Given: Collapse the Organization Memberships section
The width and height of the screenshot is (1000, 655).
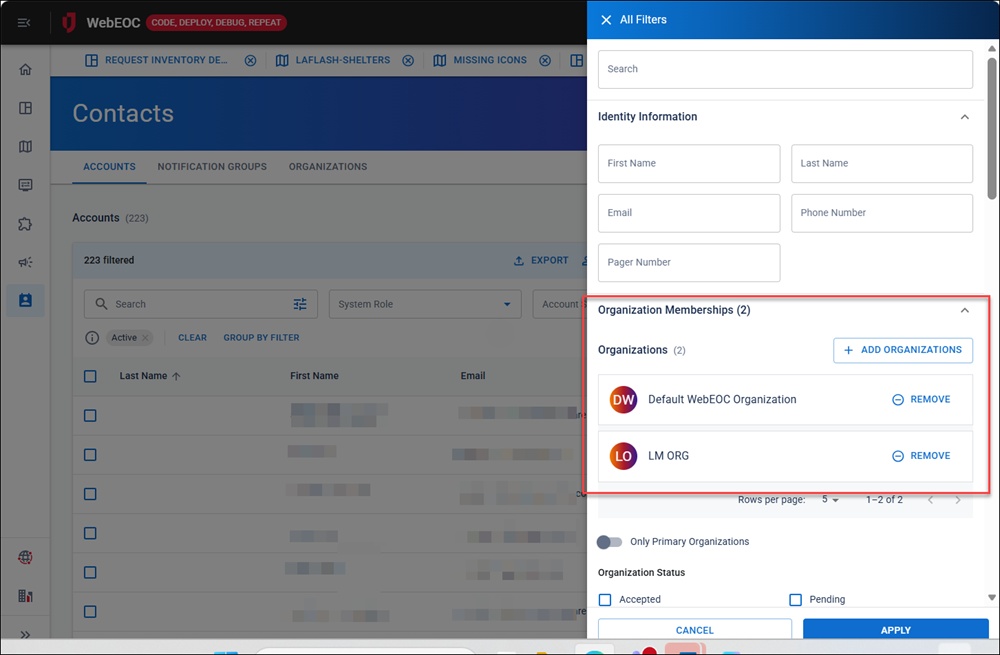Looking at the screenshot, I should coord(965,310).
